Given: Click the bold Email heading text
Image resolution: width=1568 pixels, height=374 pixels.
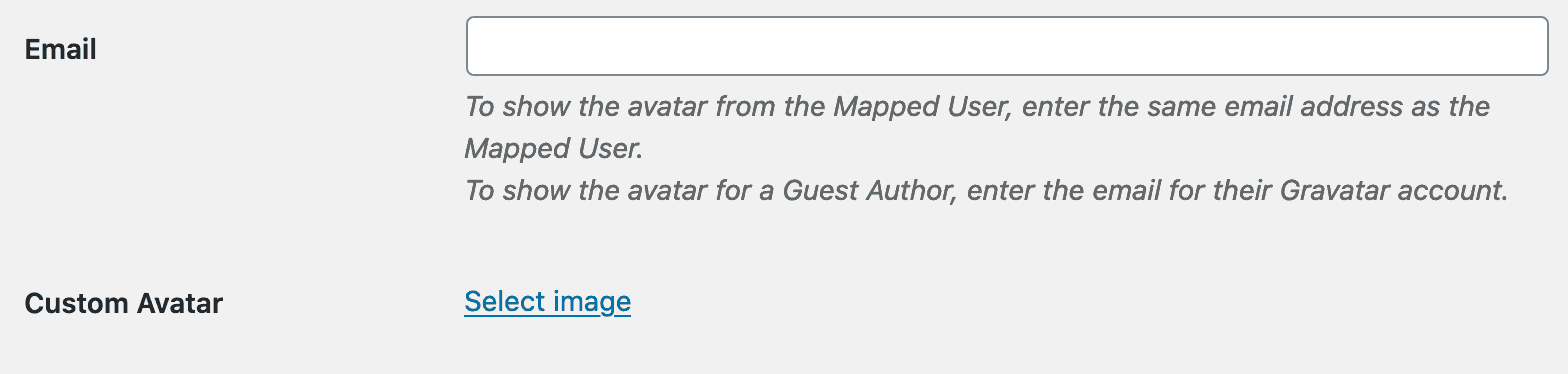Looking at the screenshot, I should [x=60, y=49].
